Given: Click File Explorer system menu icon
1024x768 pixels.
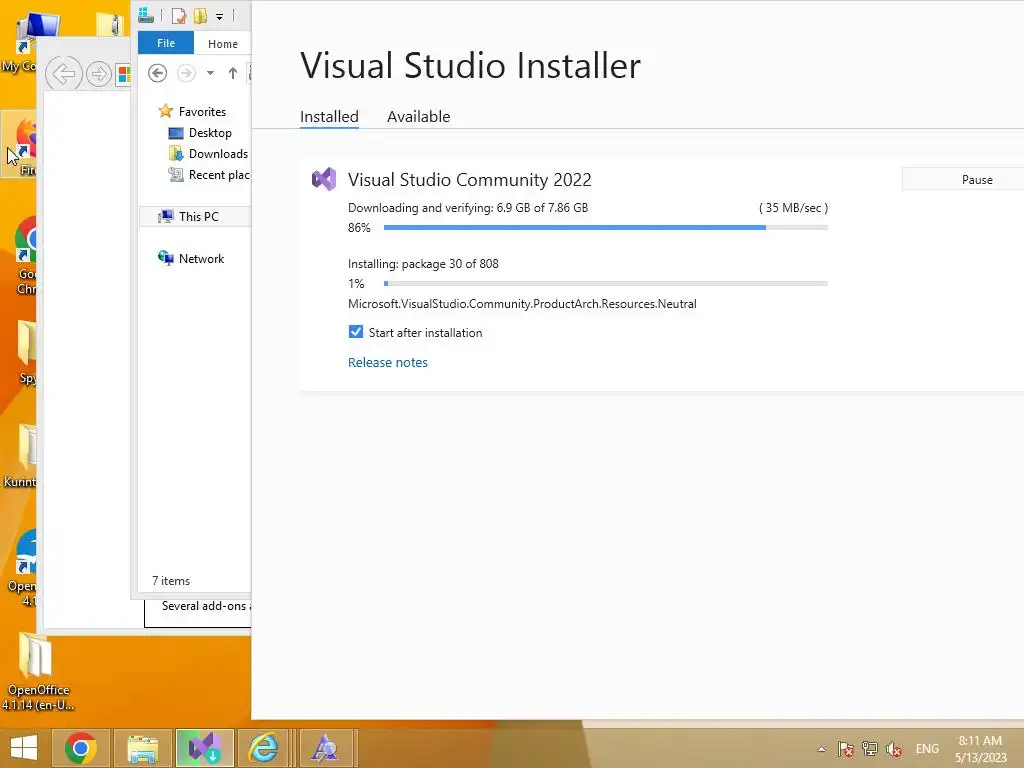Looking at the screenshot, I should pyautogui.click(x=146, y=14).
